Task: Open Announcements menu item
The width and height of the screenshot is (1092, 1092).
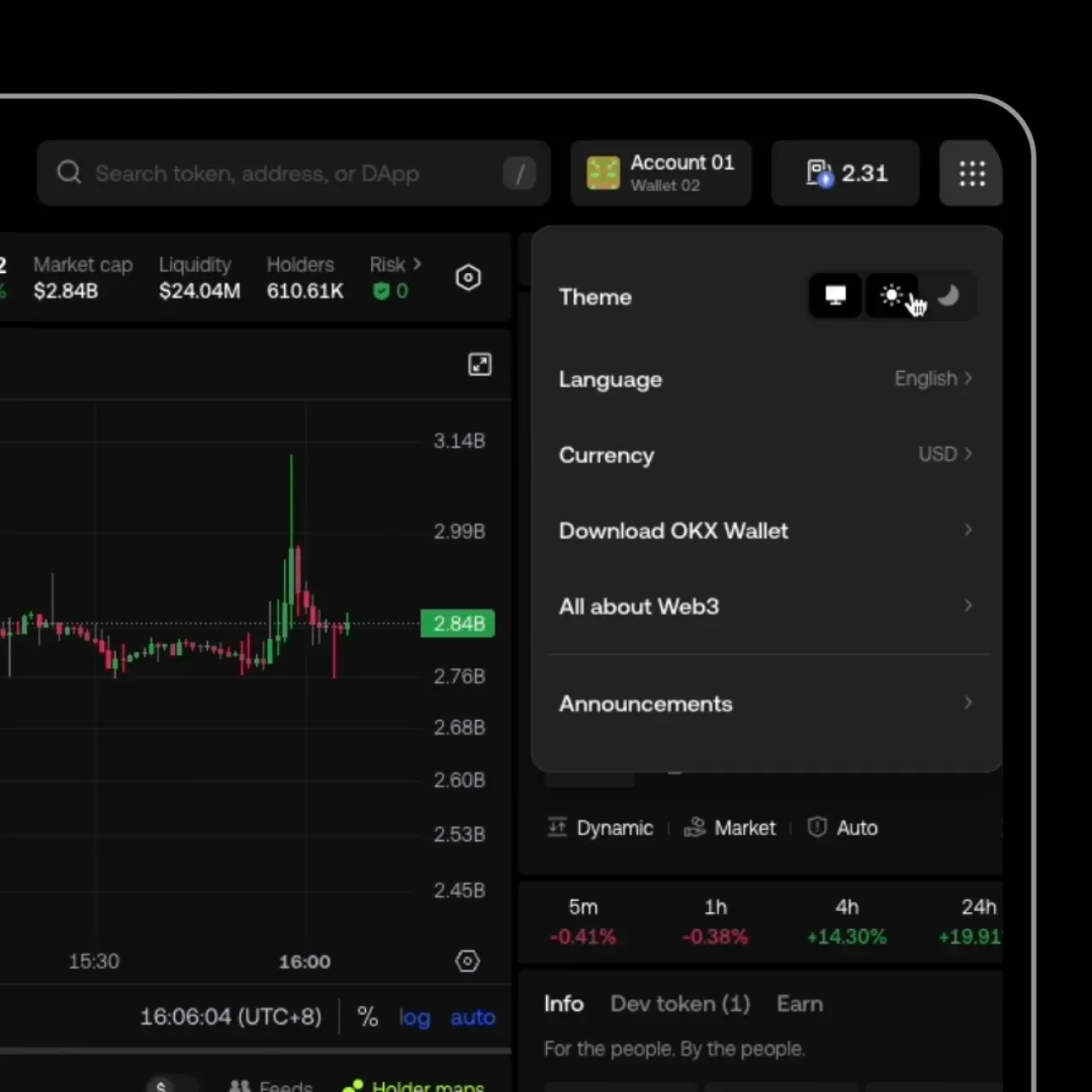Action: pos(766,704)
